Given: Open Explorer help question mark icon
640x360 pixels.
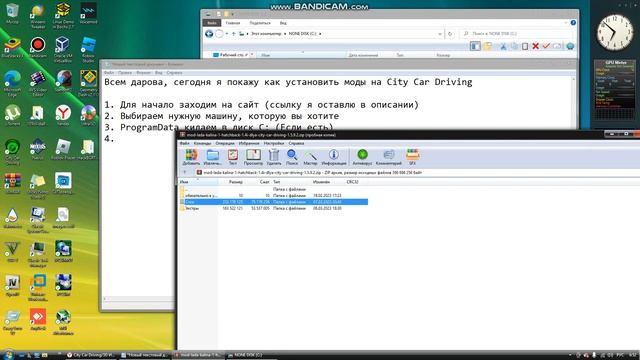Looking at the screenshot, I should click(x=573, y=23).
